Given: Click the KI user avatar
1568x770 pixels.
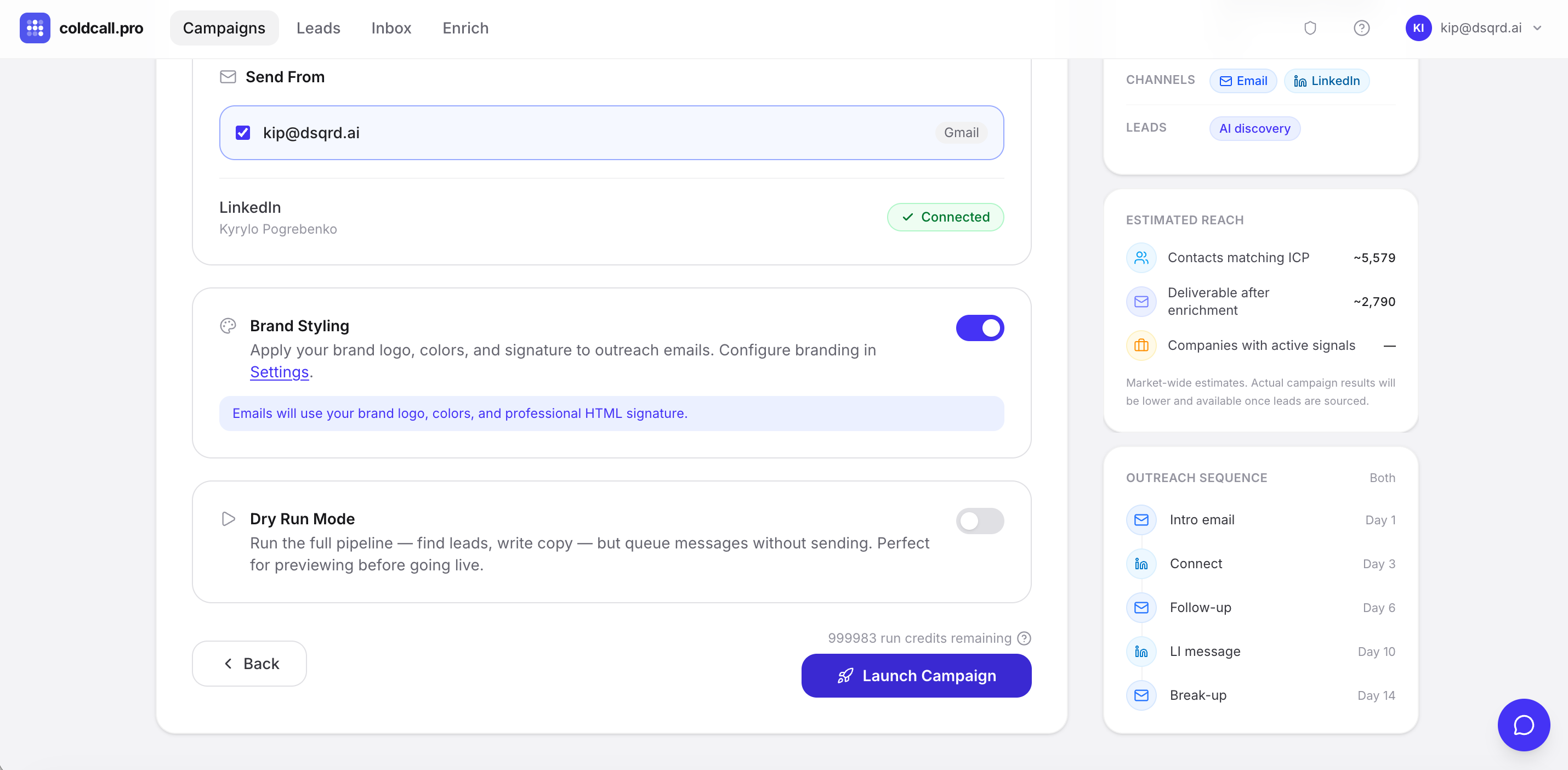Looking at the screenshot, I should coord(1418,28).
